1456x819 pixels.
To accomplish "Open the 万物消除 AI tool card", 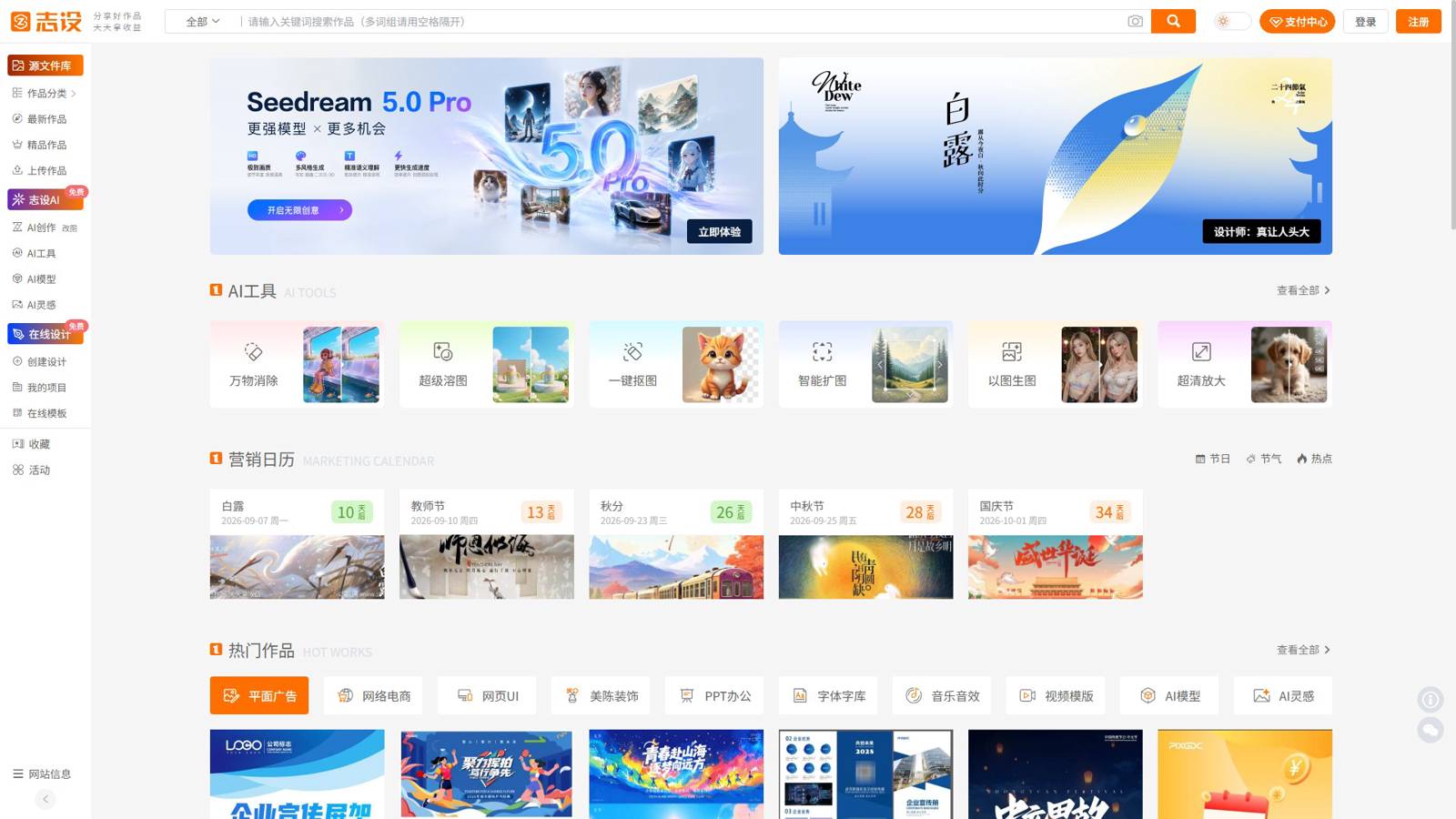I will (297, 364).
